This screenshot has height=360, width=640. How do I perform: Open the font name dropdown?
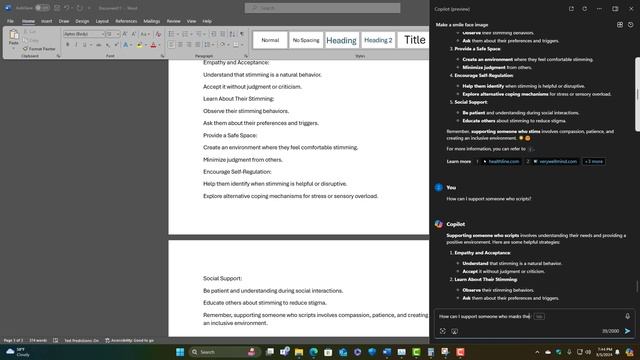pyautogui.click(x=102, y=34)
